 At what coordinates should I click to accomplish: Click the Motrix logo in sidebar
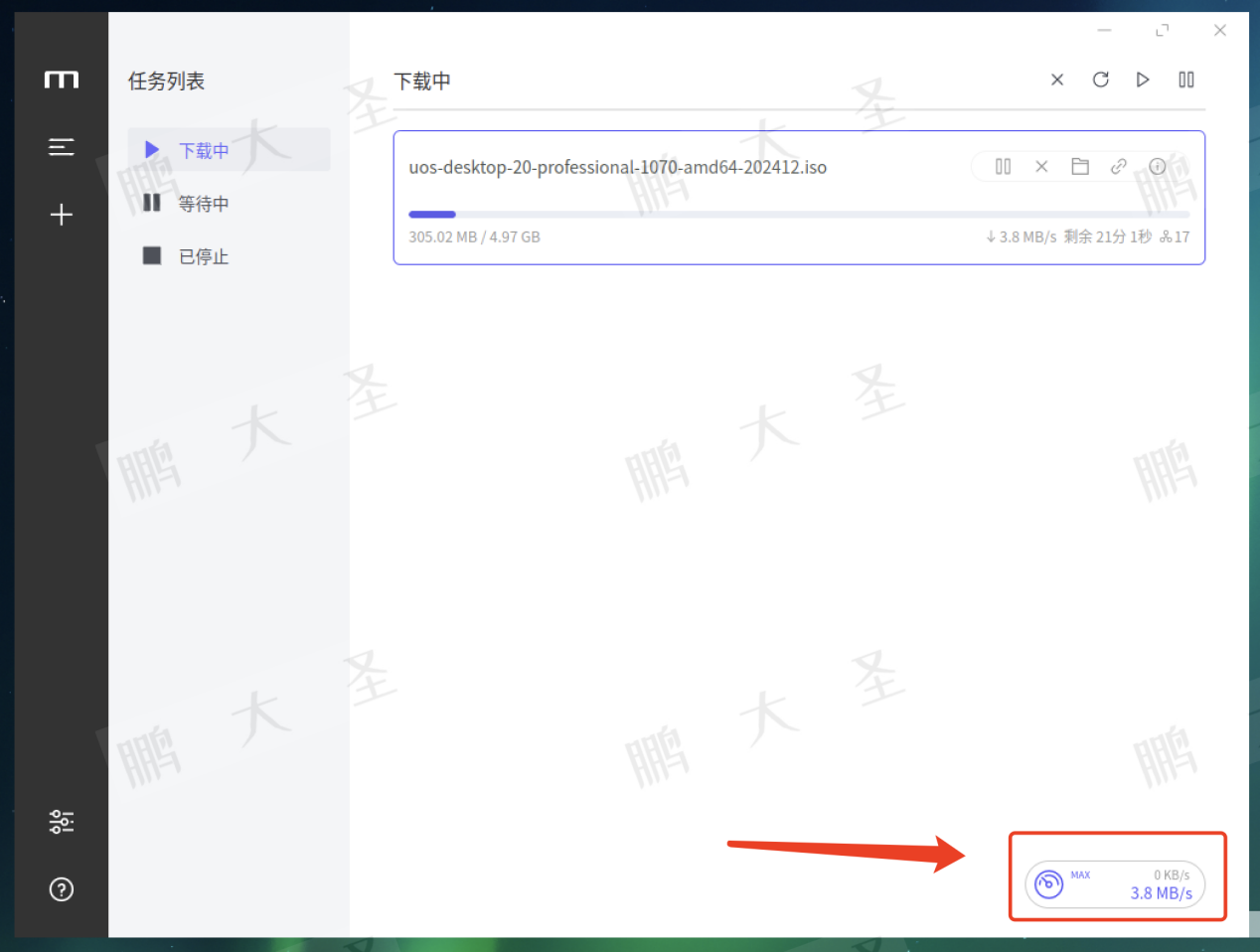pos(61,79)
